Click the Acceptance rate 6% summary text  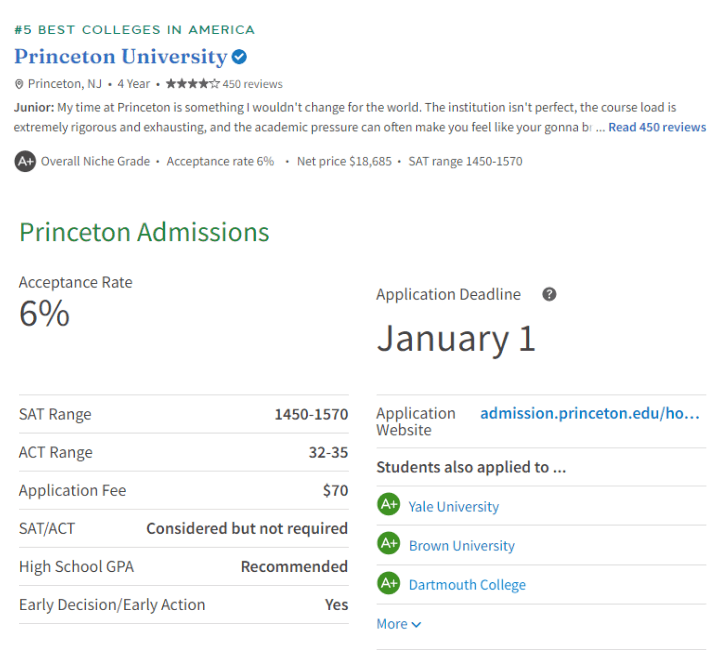(x=220, y=161)
